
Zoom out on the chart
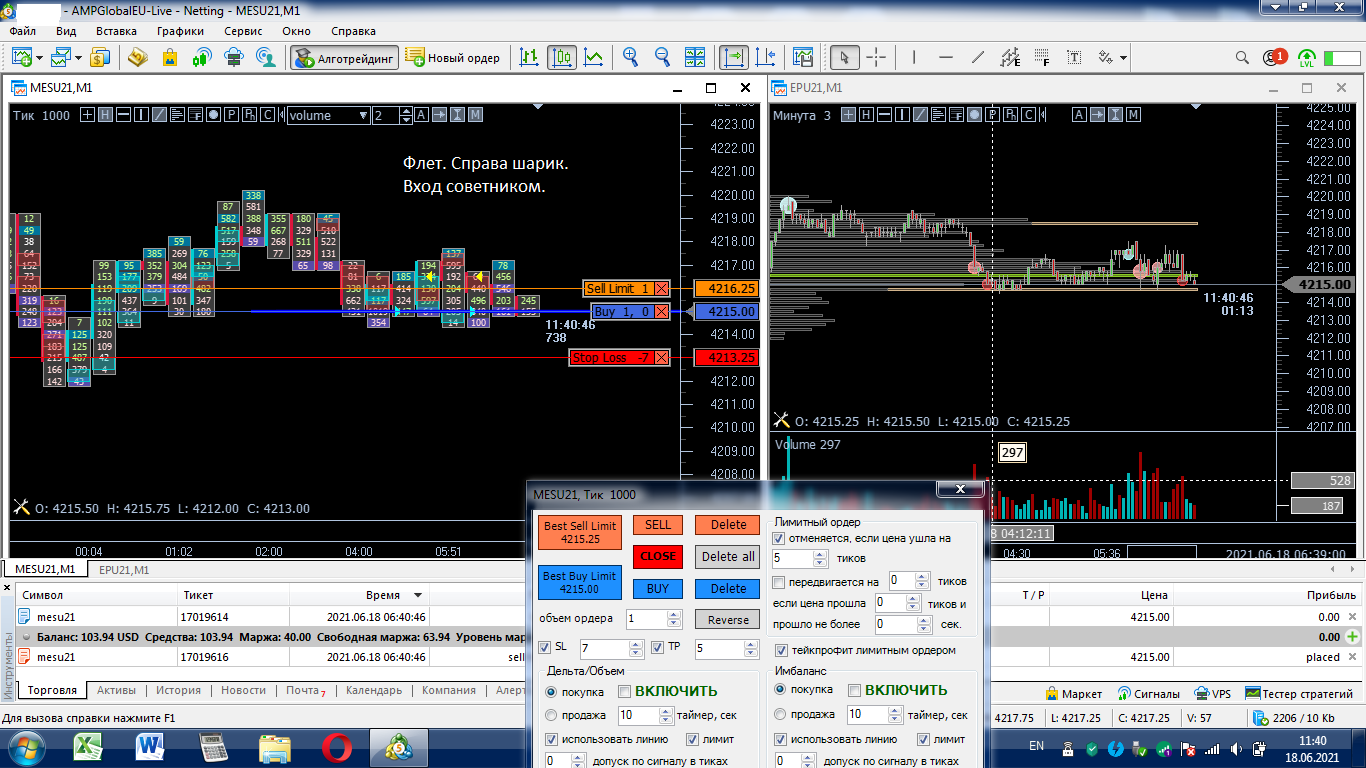coord(662,57)
